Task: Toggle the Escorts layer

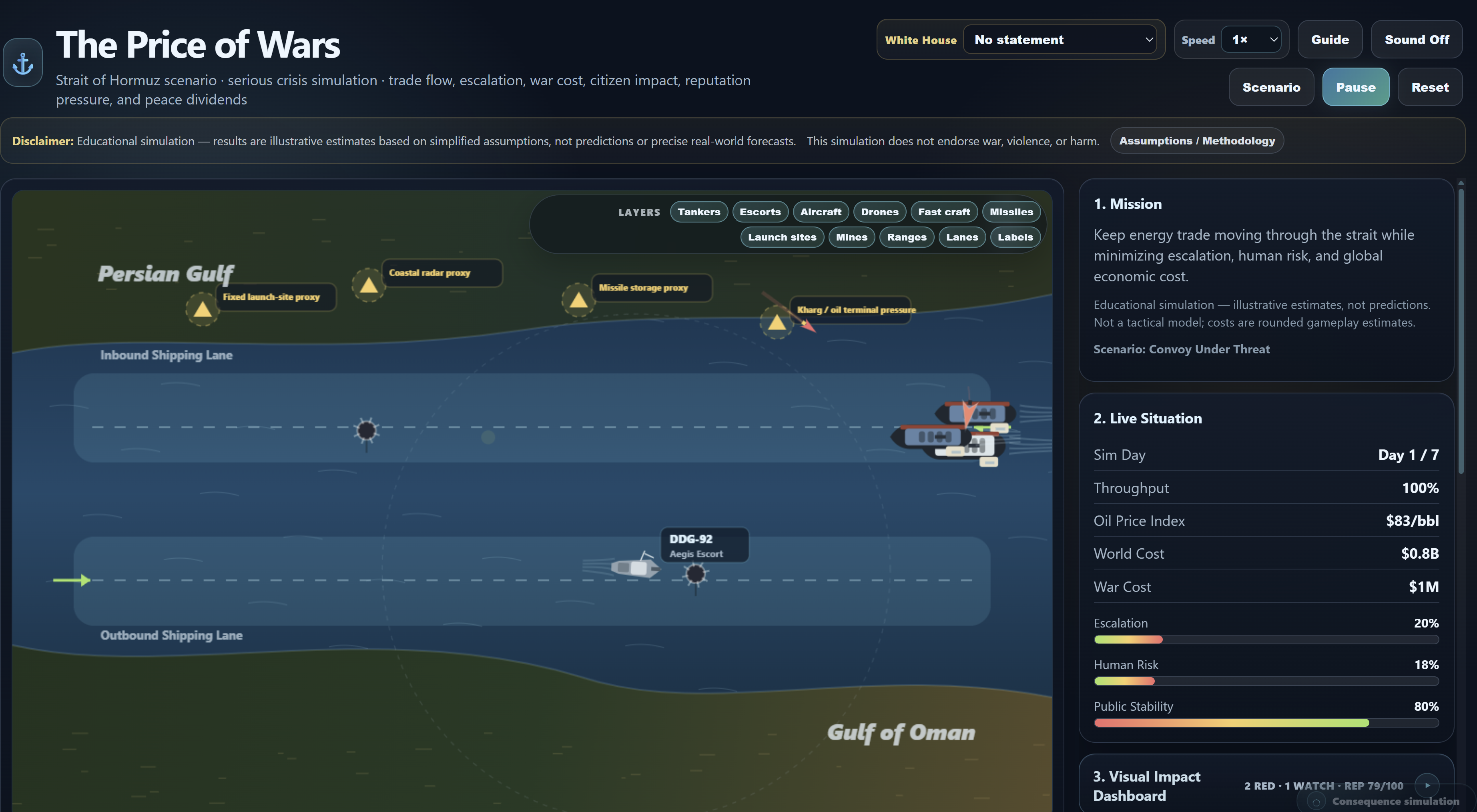Action: tap(760, 212)
